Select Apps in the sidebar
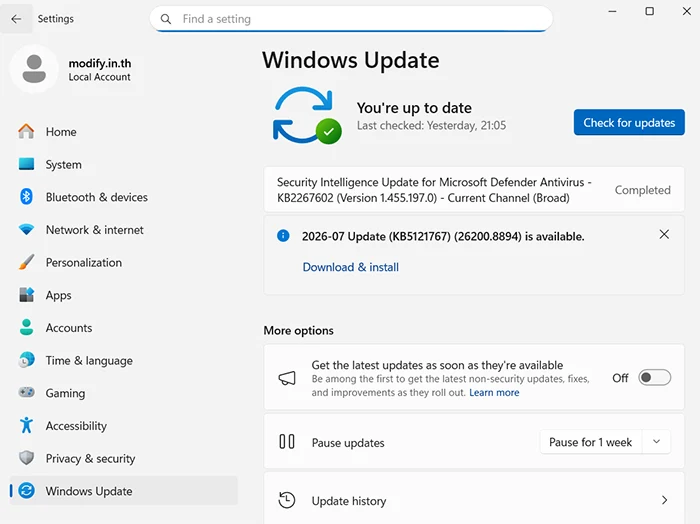This screenshot has width=700, height=524. point(124,295)
